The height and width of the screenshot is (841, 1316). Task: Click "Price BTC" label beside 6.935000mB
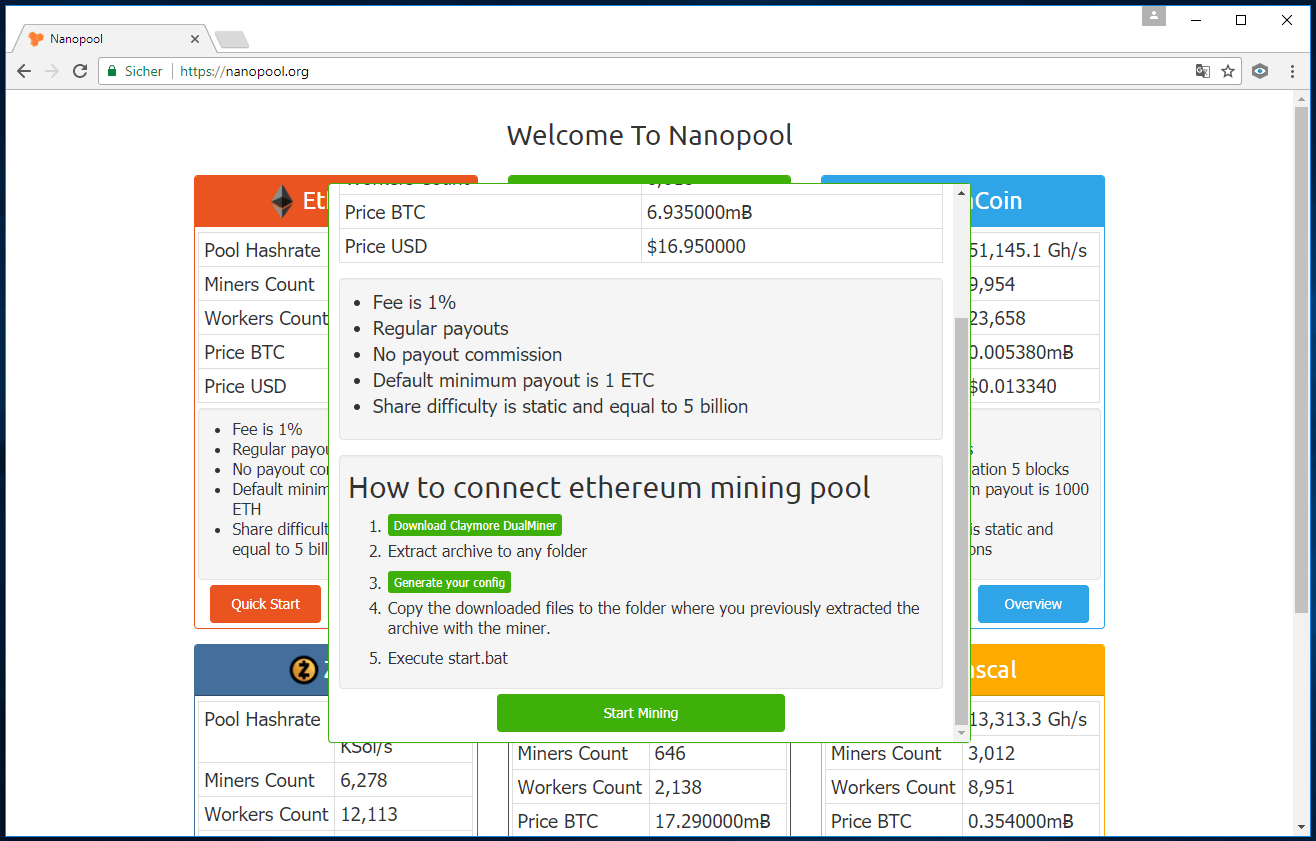(385, 212)
